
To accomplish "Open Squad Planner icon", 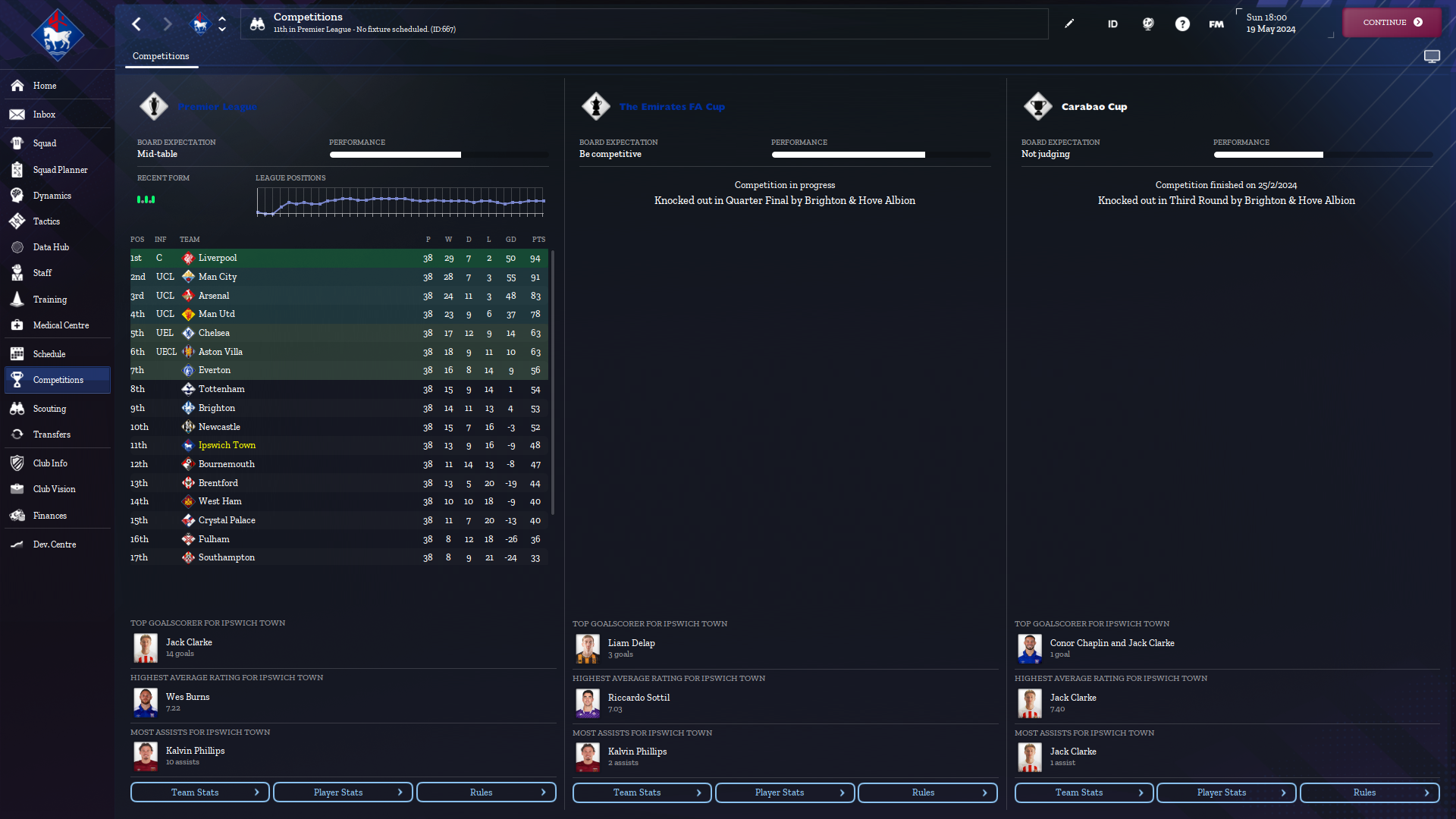I will [x=17, y=170].
